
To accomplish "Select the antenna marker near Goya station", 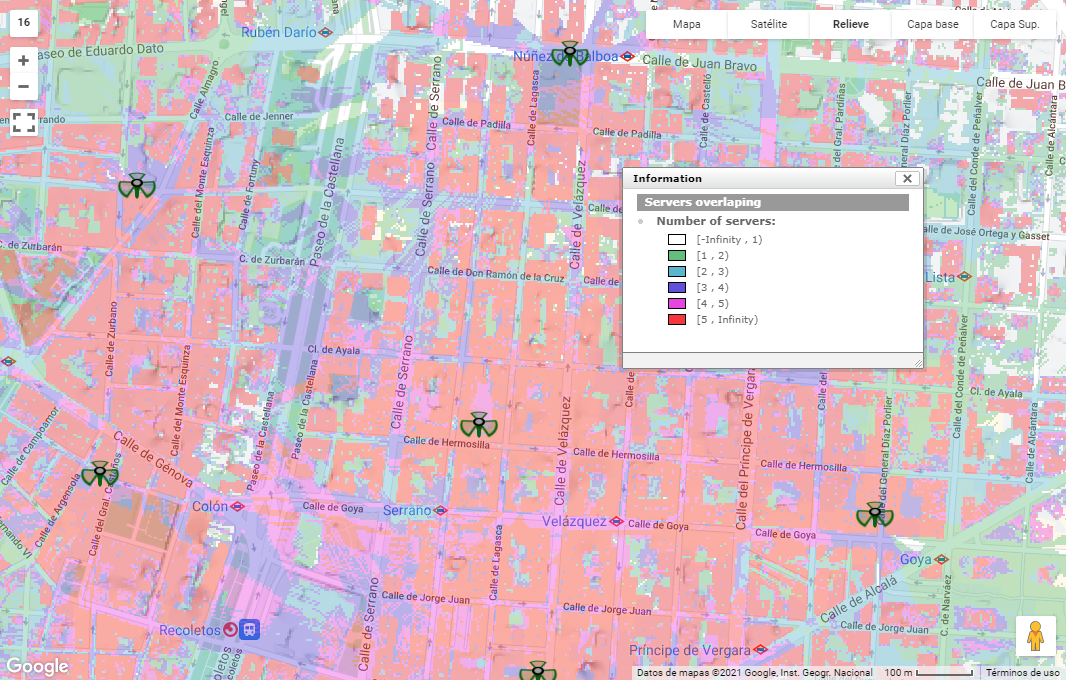I will click(875, 515).
